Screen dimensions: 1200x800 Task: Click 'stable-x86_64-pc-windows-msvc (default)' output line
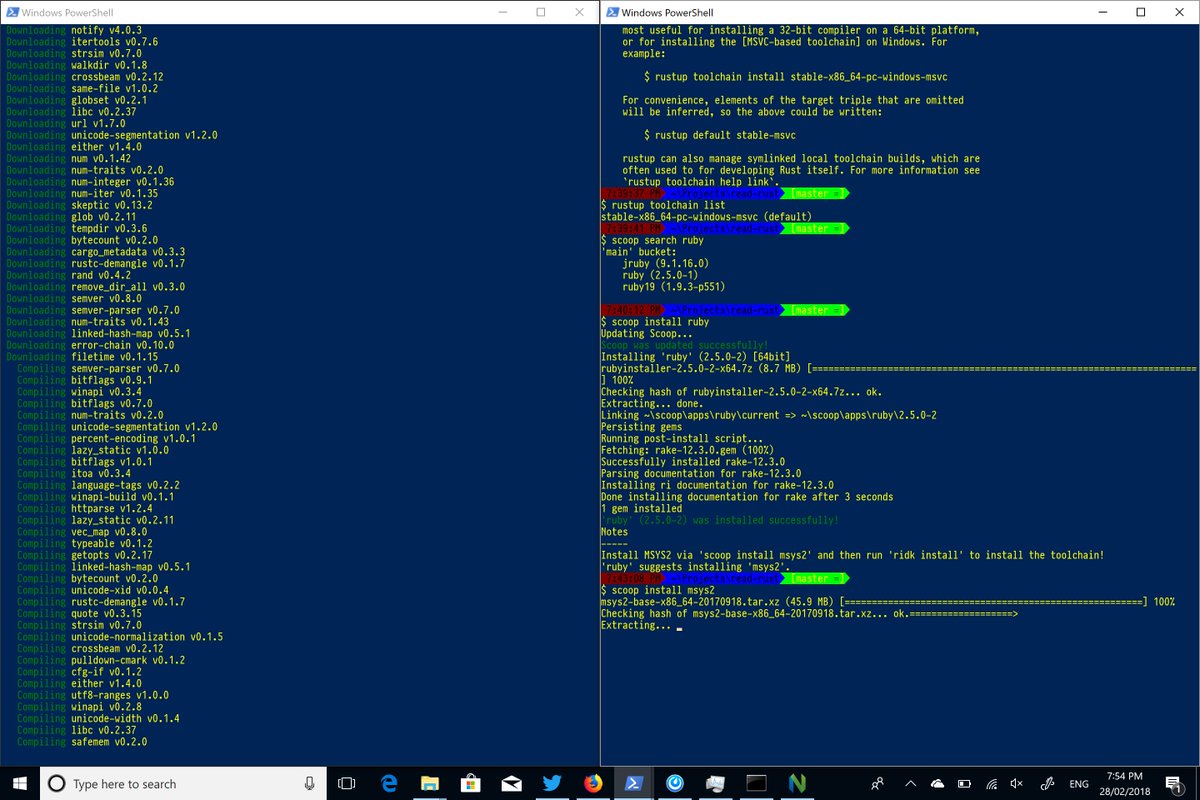[706, 217]
